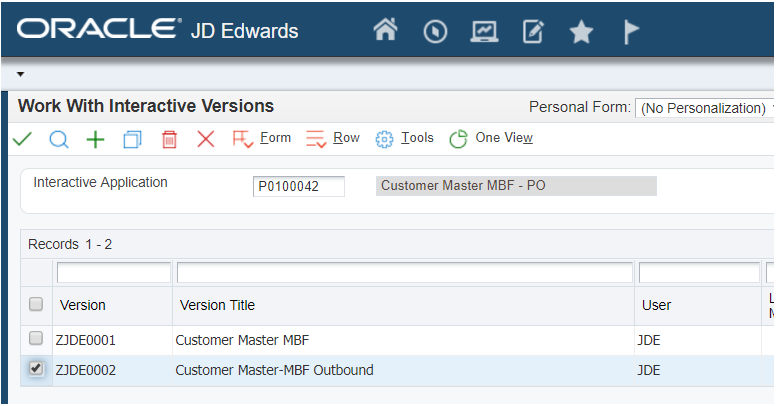The width and height of the screenshot is (777, 406).
Task: Click the Version Title column filter field
Action: [405, 273]
